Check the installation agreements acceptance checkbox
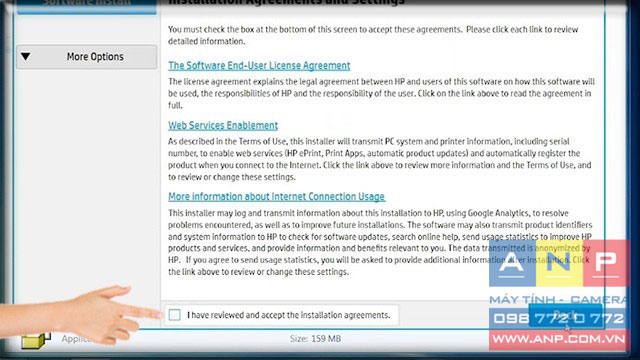Screen dimensions: 640x360 click(174, 315)
